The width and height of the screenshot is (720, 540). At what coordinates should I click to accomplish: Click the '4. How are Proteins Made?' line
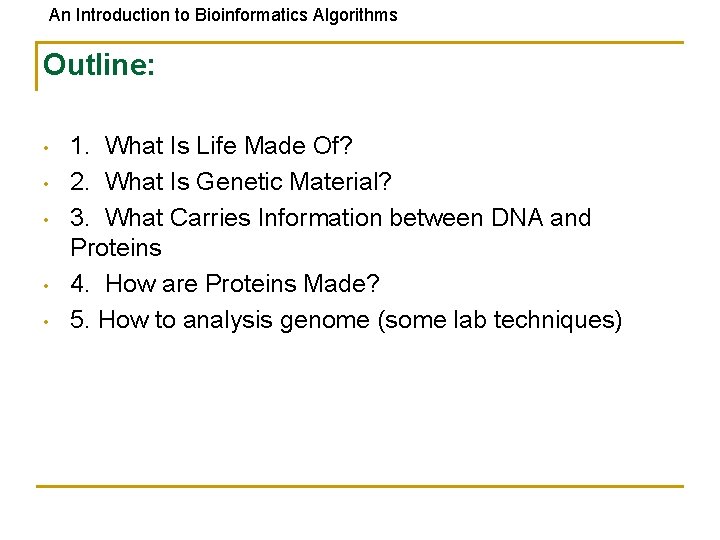coord(225,284)
